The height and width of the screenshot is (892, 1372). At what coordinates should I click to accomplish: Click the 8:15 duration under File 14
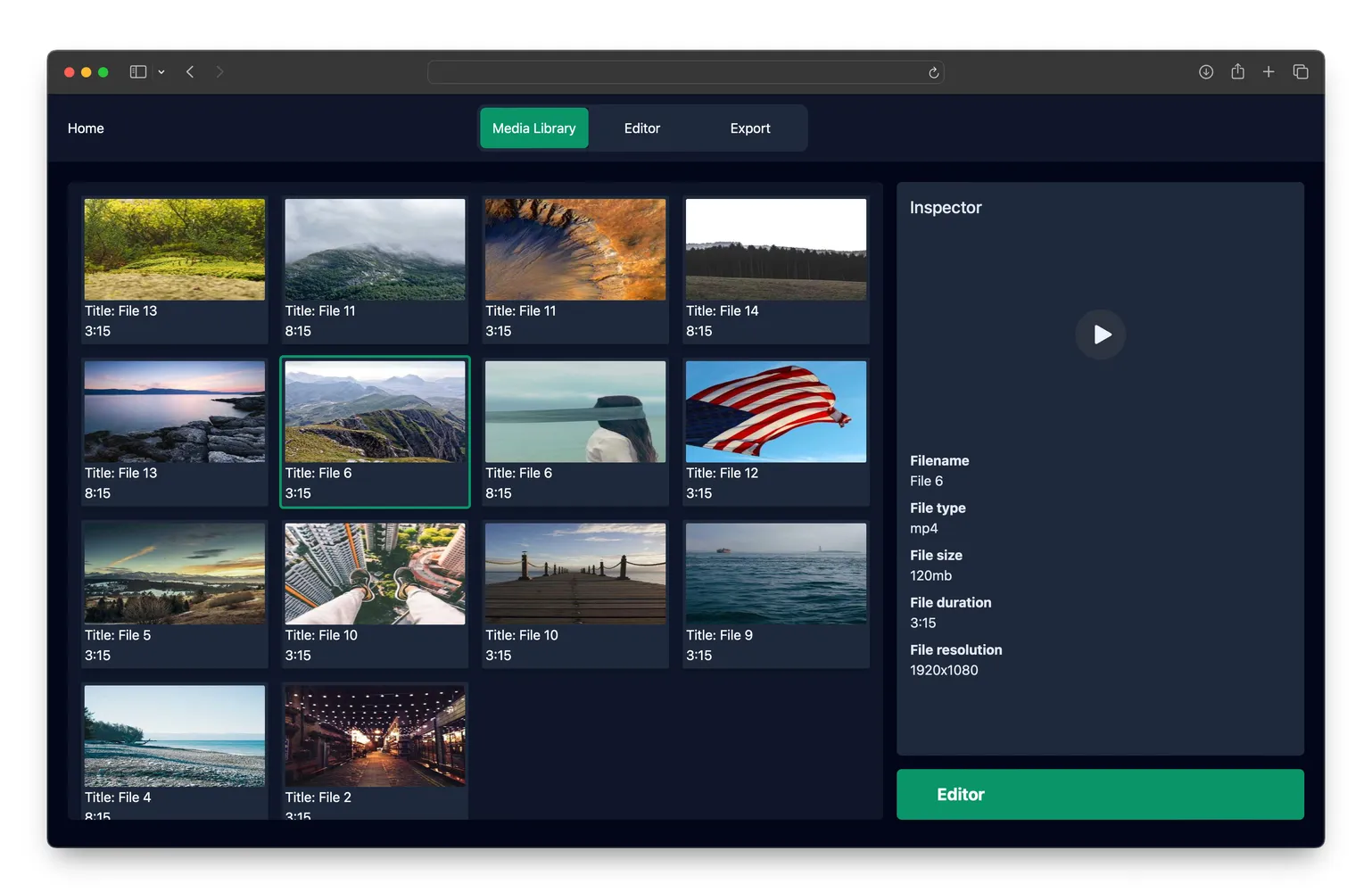(x=699, y=332)
